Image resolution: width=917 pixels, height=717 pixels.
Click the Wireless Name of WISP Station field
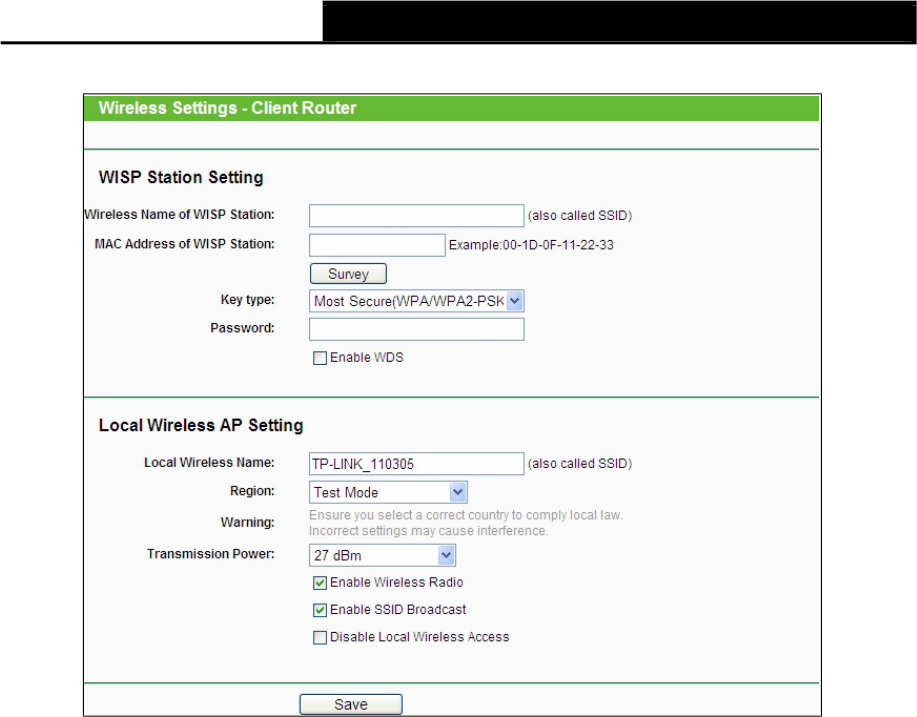pos(416,215)
